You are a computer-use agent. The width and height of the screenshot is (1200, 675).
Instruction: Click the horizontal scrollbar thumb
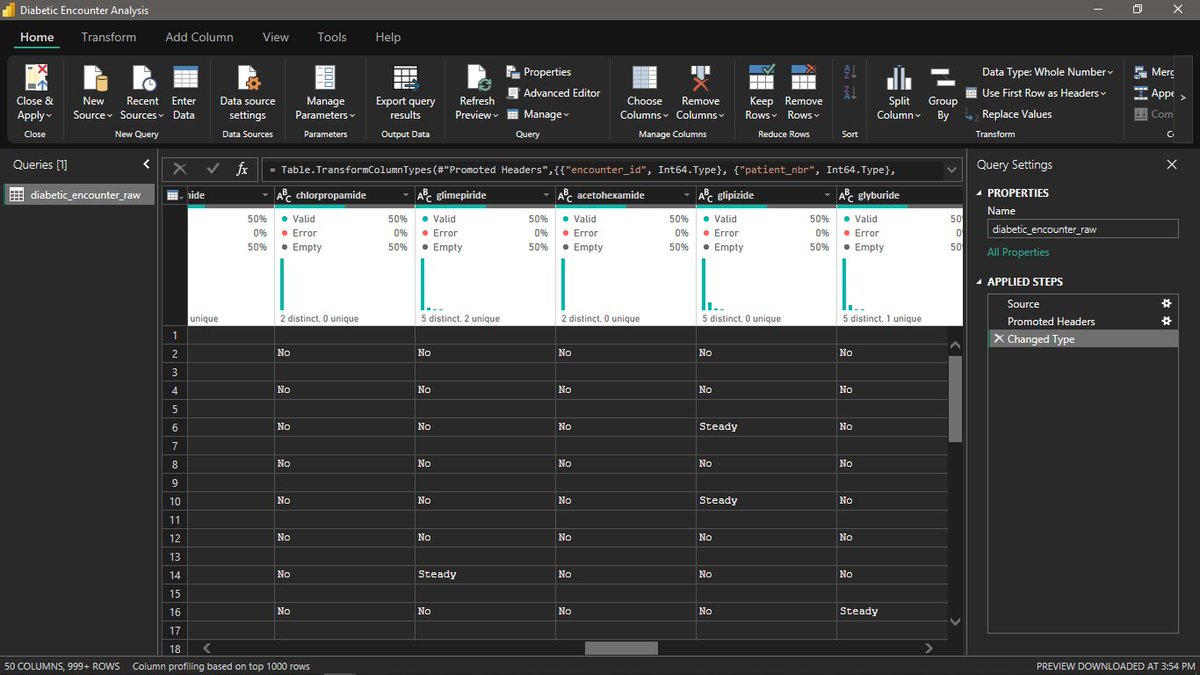point(621,648)
